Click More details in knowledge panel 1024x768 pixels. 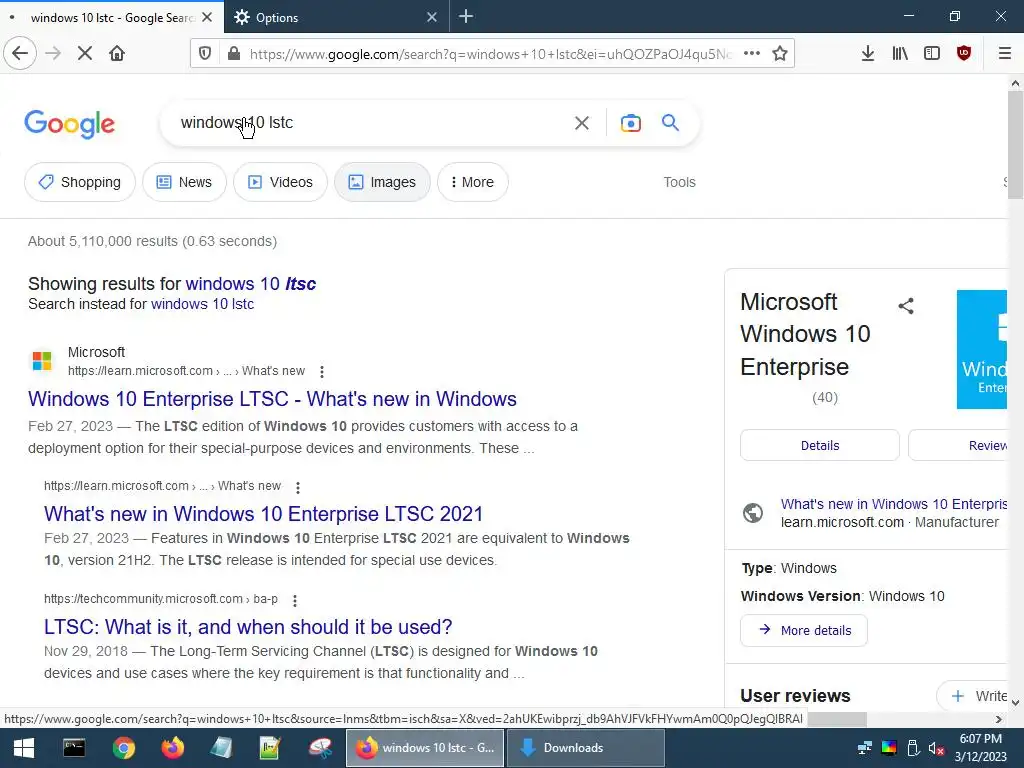coord(804,631)
